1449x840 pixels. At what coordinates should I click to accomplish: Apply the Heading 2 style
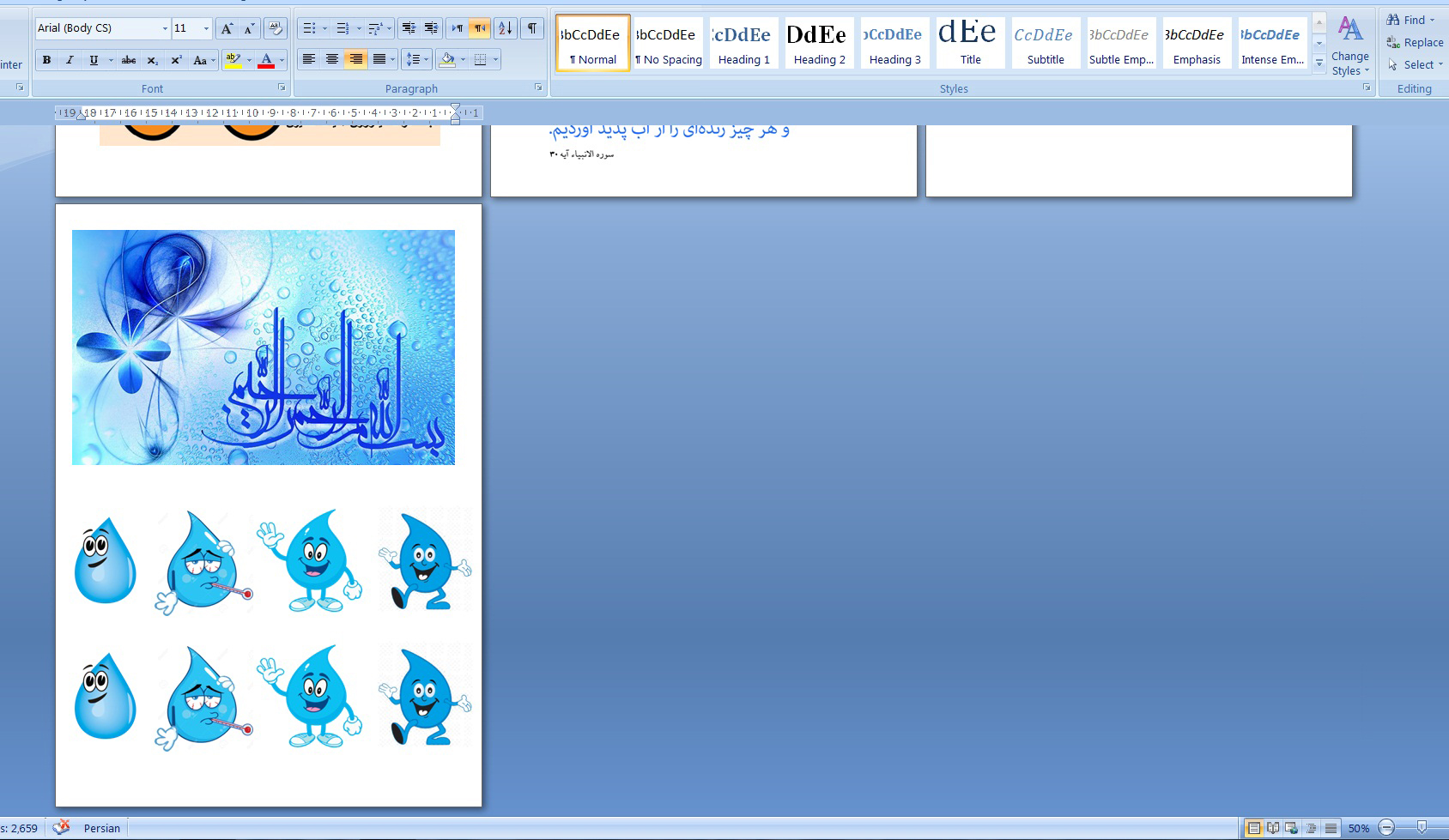click(x=819, y=43)
